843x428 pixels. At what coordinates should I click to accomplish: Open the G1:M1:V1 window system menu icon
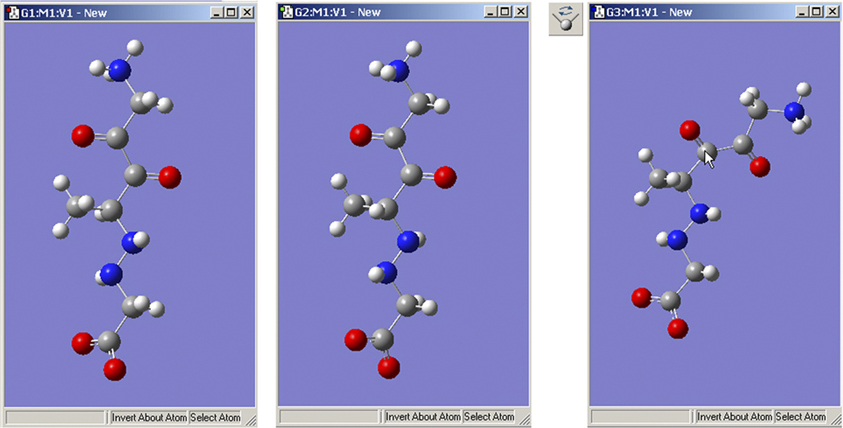pos(12,12)
